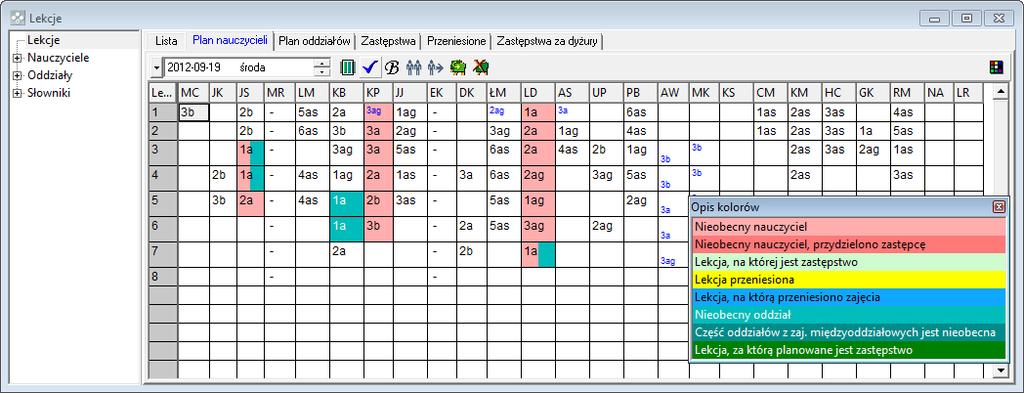Screen dimensions: 1024x393
Task: Decrease the date with the down spinner
Action: click(322, 71)
